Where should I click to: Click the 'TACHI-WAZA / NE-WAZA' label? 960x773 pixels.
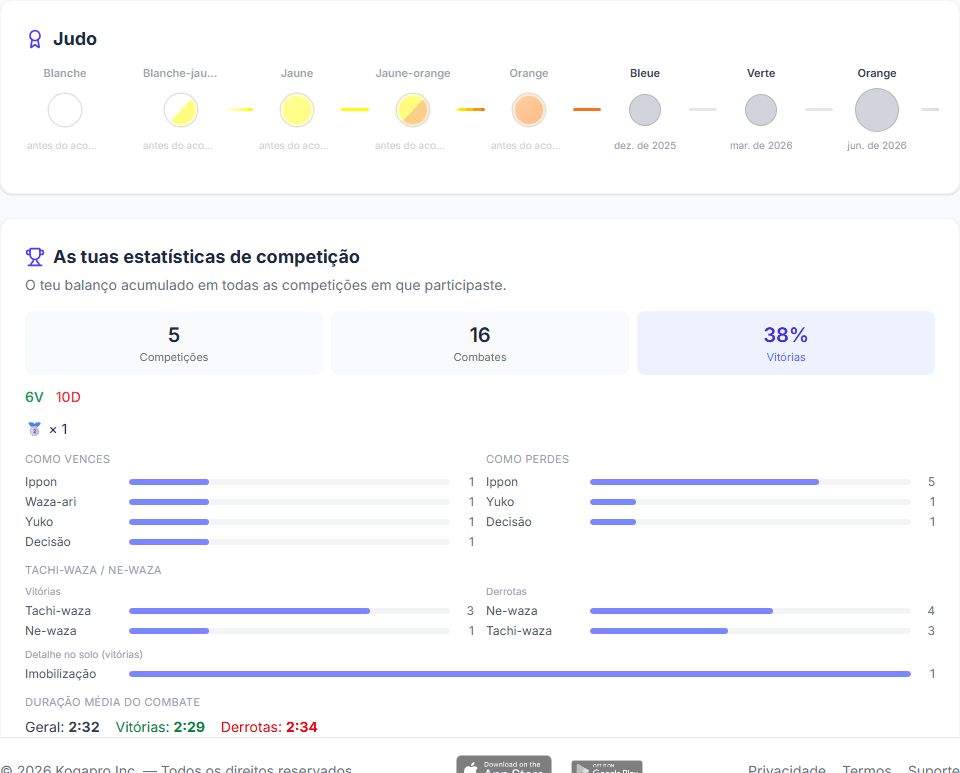(x=93, y=570)
